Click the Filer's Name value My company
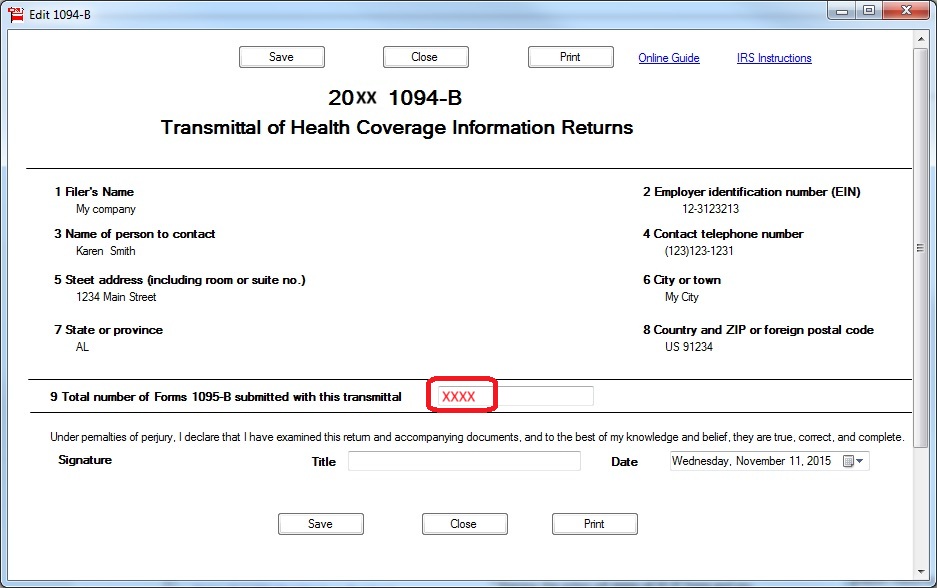The width and height of the screenshot is (937, 588). pos(106,210)
